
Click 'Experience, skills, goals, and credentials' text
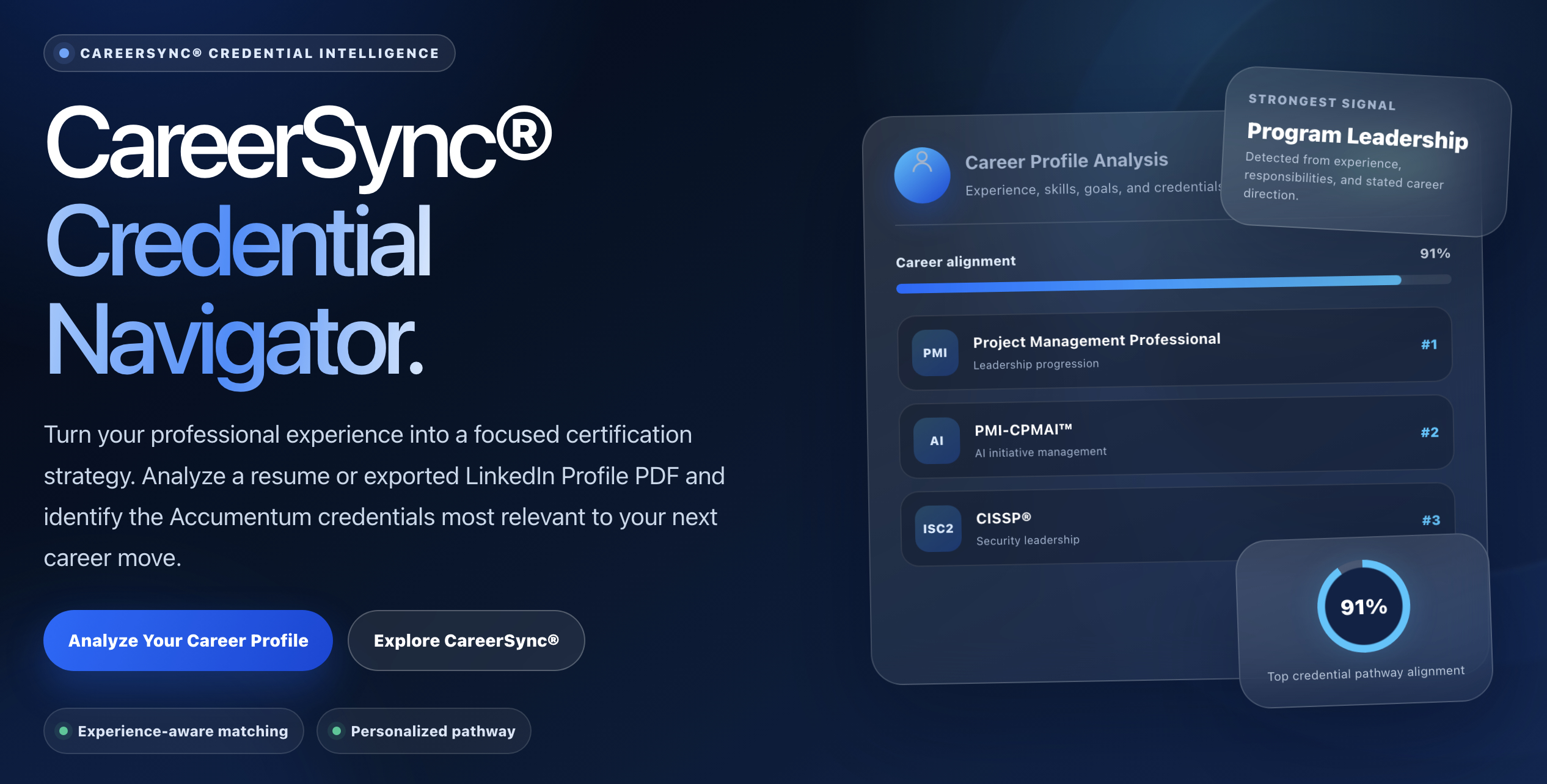click(x=1094, y=189)
